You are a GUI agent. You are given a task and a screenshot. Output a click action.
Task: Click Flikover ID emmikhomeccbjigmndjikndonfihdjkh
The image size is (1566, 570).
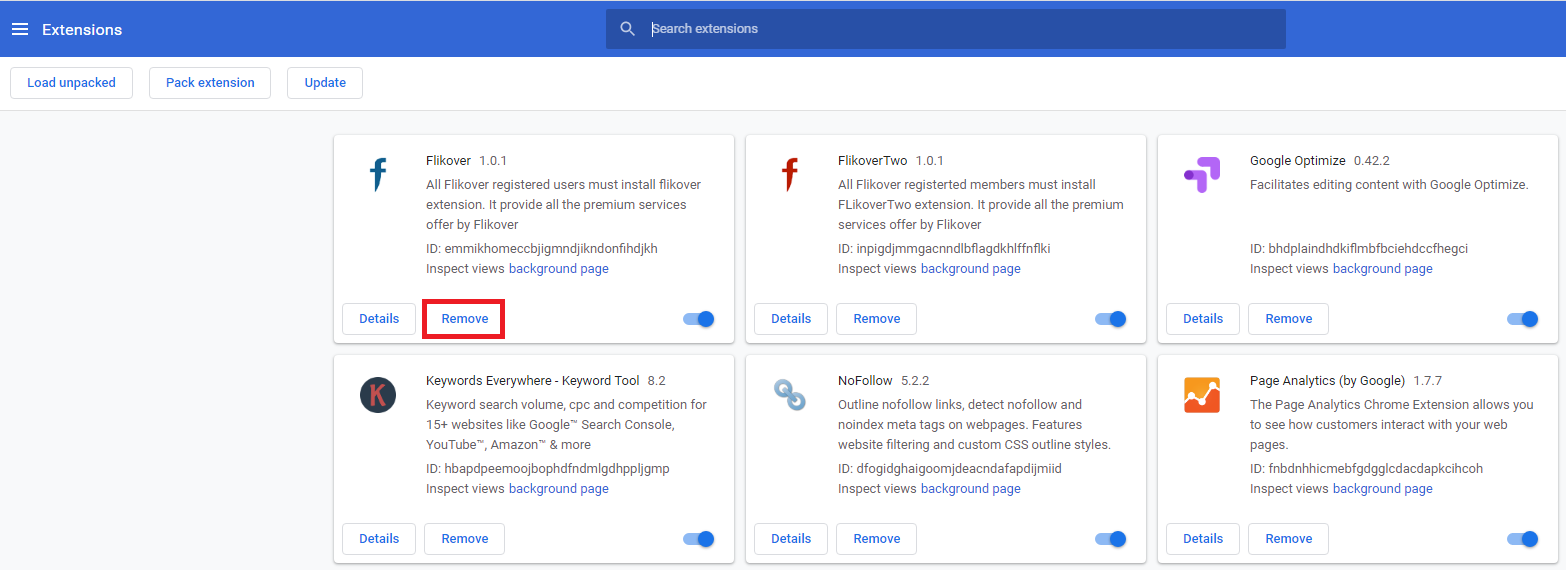[x=542, y=249]
